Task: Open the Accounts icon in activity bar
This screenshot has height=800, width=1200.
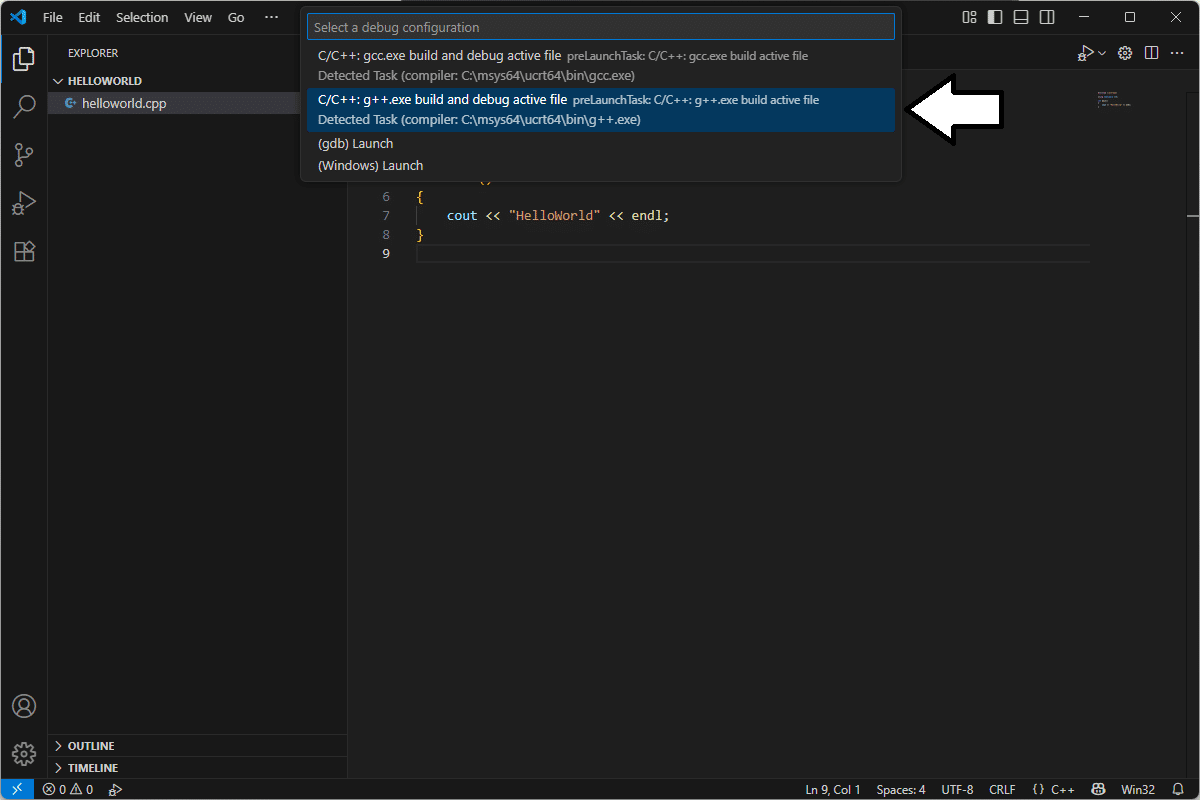Action: tap(24, 706)
